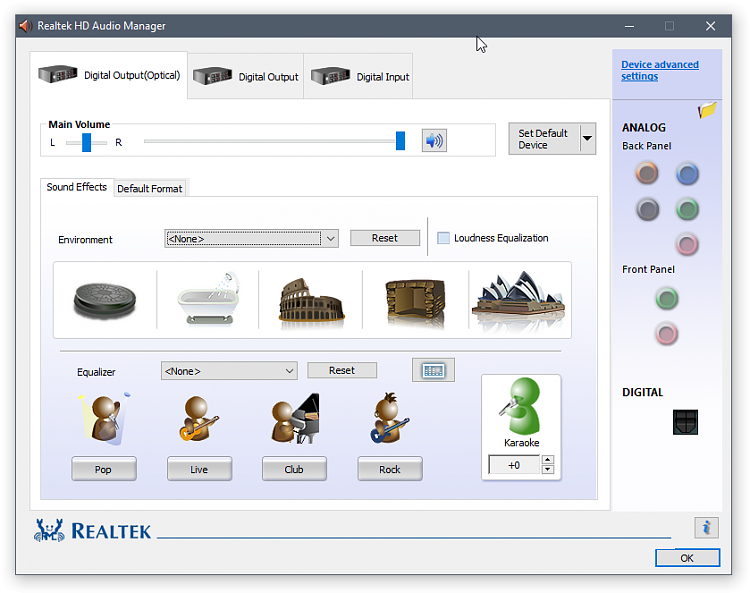This screenshot has height=593, width=750.
Task: Click the orange back panel jack
Action: (647, 174)
